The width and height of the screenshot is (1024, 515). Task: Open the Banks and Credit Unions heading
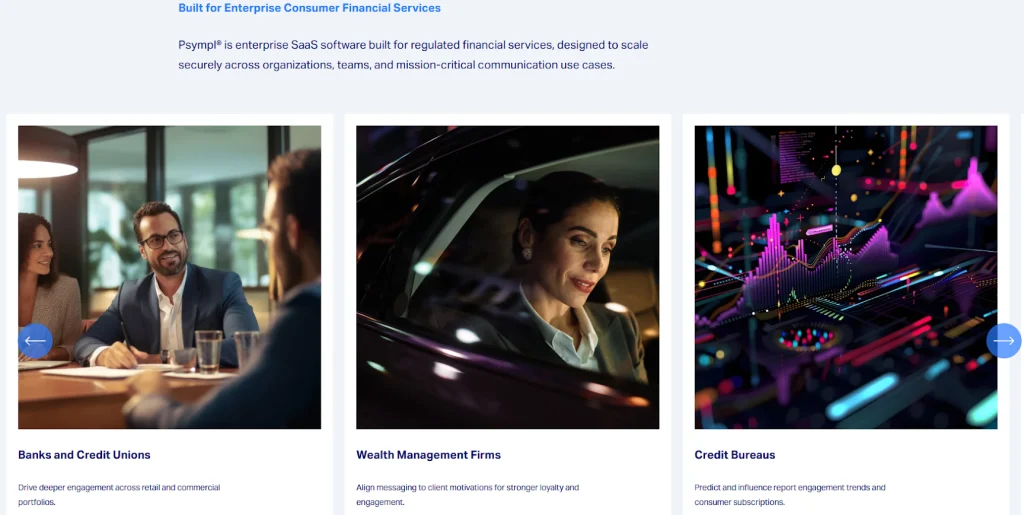point(84,455)
